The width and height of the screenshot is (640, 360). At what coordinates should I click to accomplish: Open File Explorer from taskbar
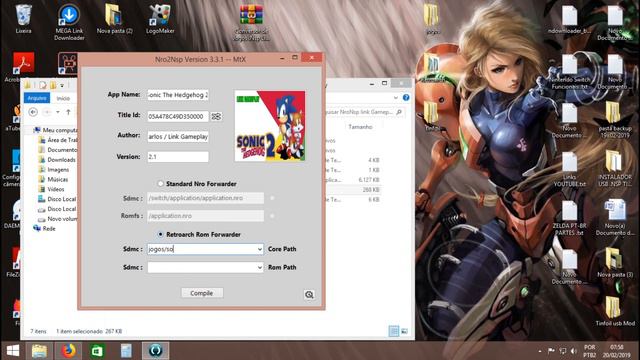40,351
